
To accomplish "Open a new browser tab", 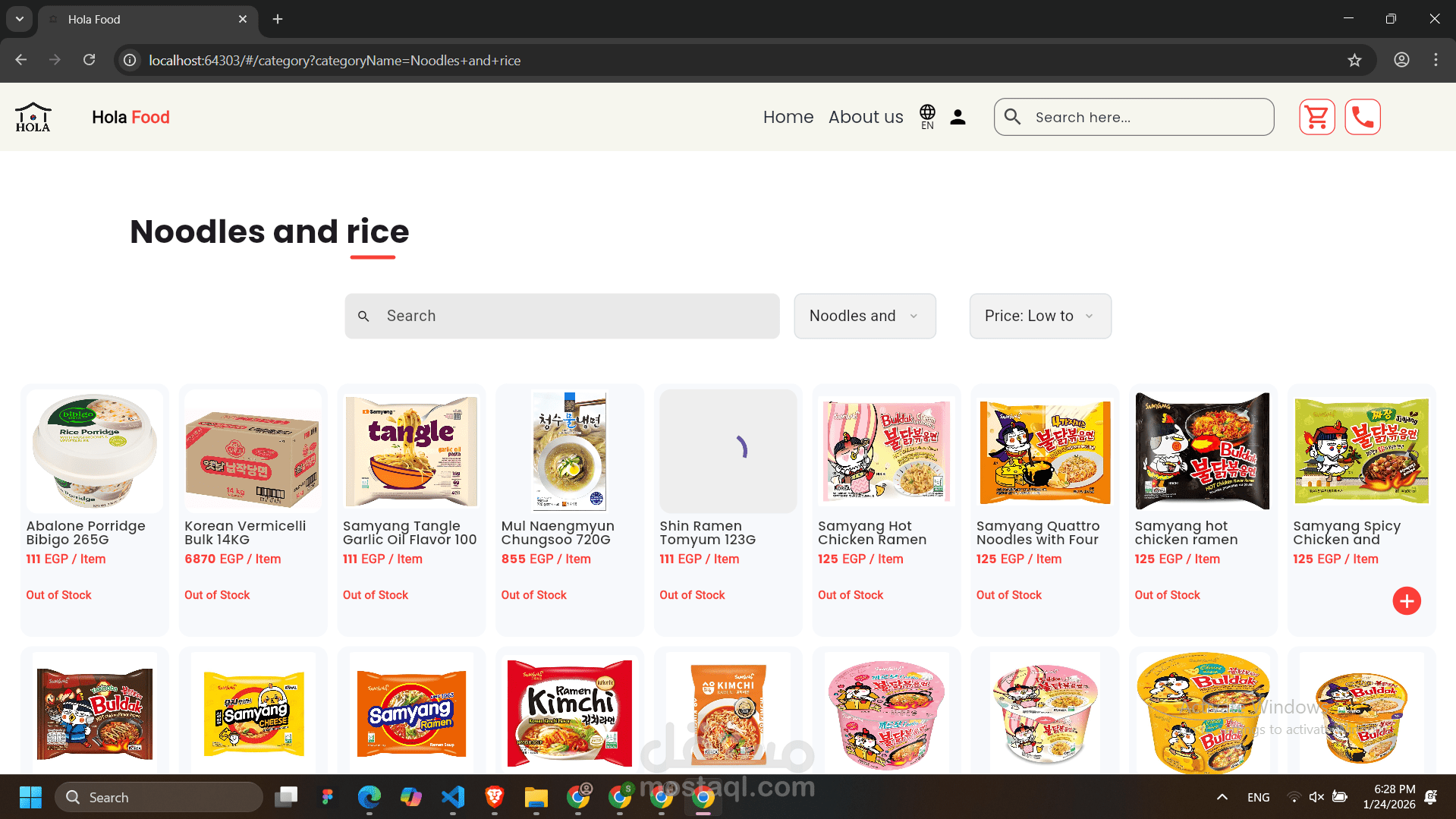I will point(278,19).
